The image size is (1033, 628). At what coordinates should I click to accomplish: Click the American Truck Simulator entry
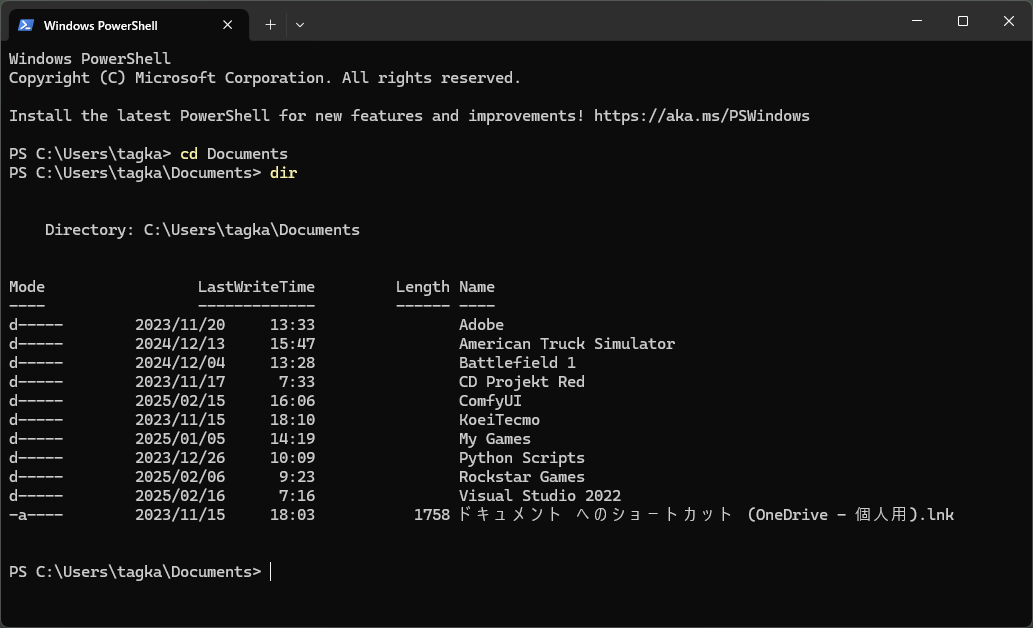566,344
